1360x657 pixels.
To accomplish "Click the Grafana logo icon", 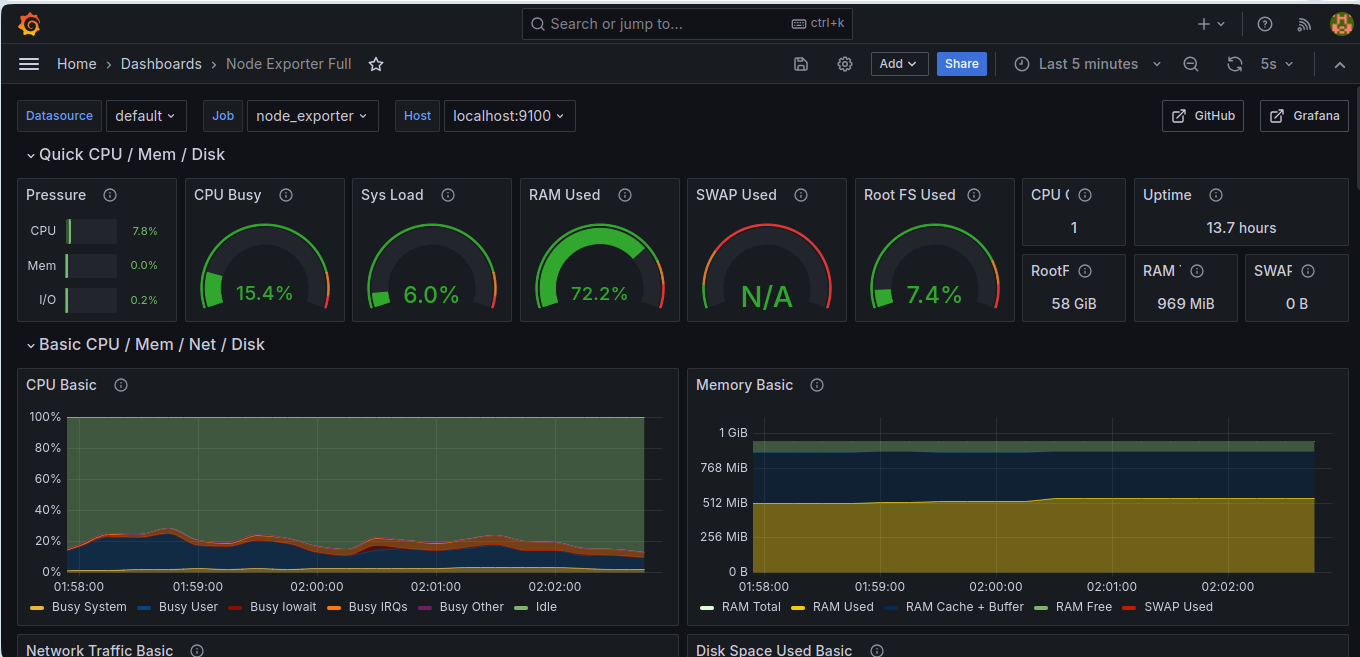I will [29, 24].
